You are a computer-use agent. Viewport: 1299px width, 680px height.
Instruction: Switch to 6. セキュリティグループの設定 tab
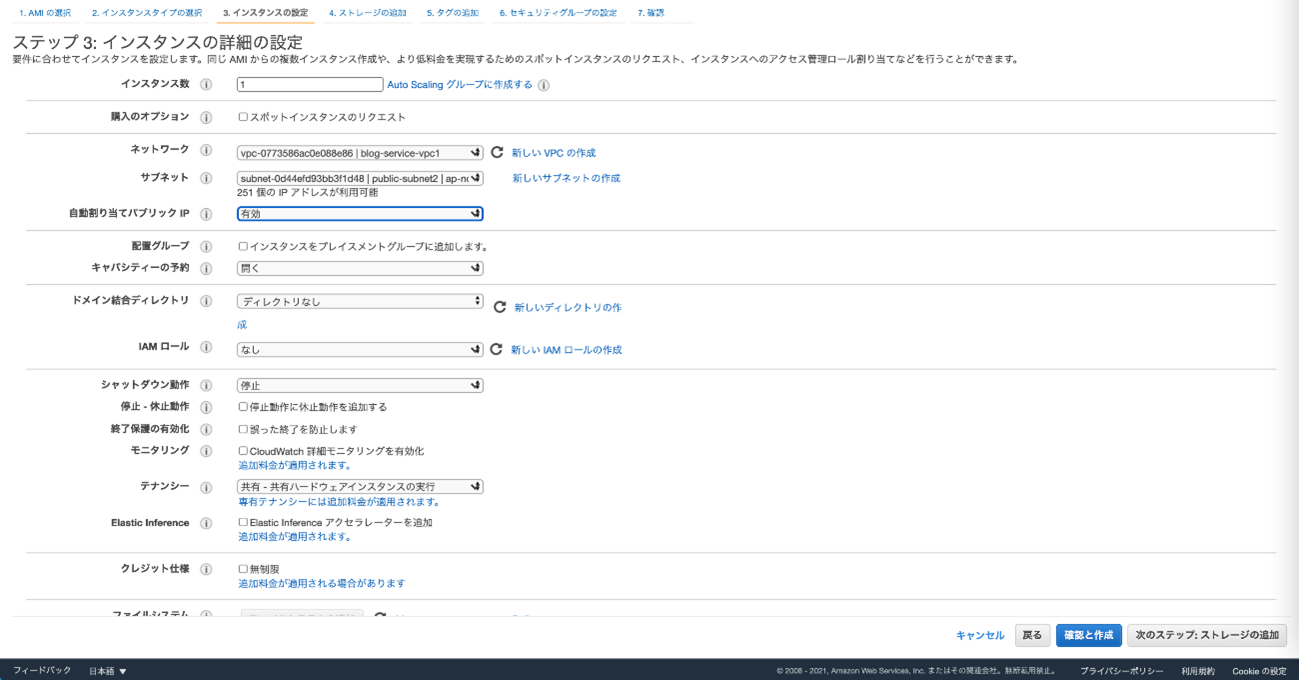557,13
